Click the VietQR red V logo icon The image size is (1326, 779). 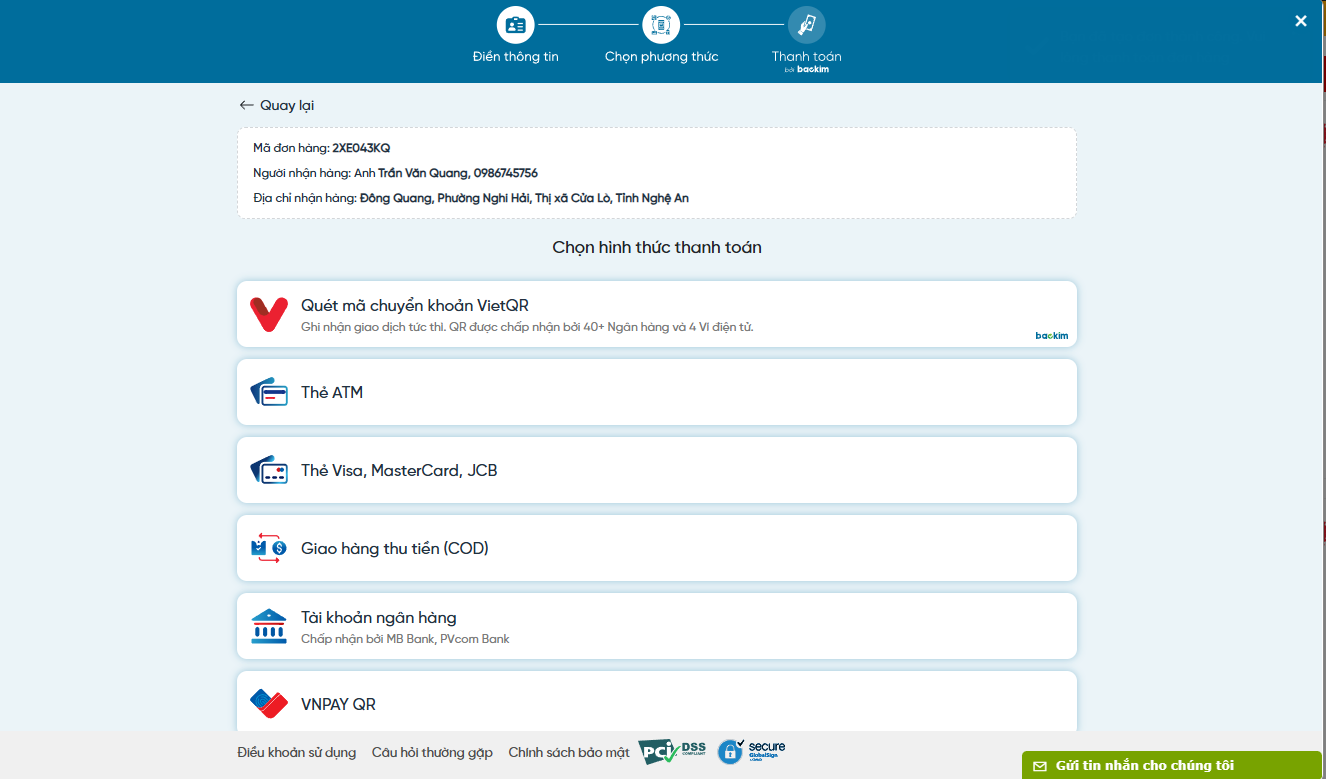[268, 314]
